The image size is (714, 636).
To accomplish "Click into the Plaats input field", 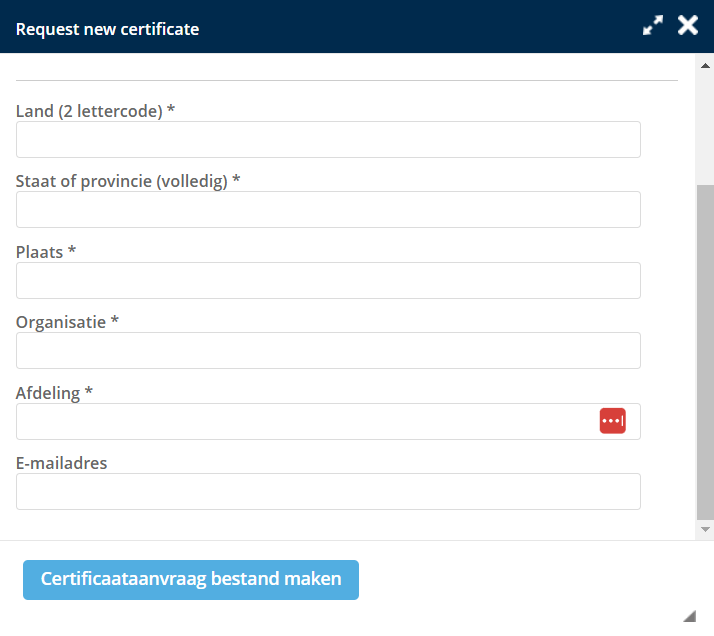I will coord(328,281).
